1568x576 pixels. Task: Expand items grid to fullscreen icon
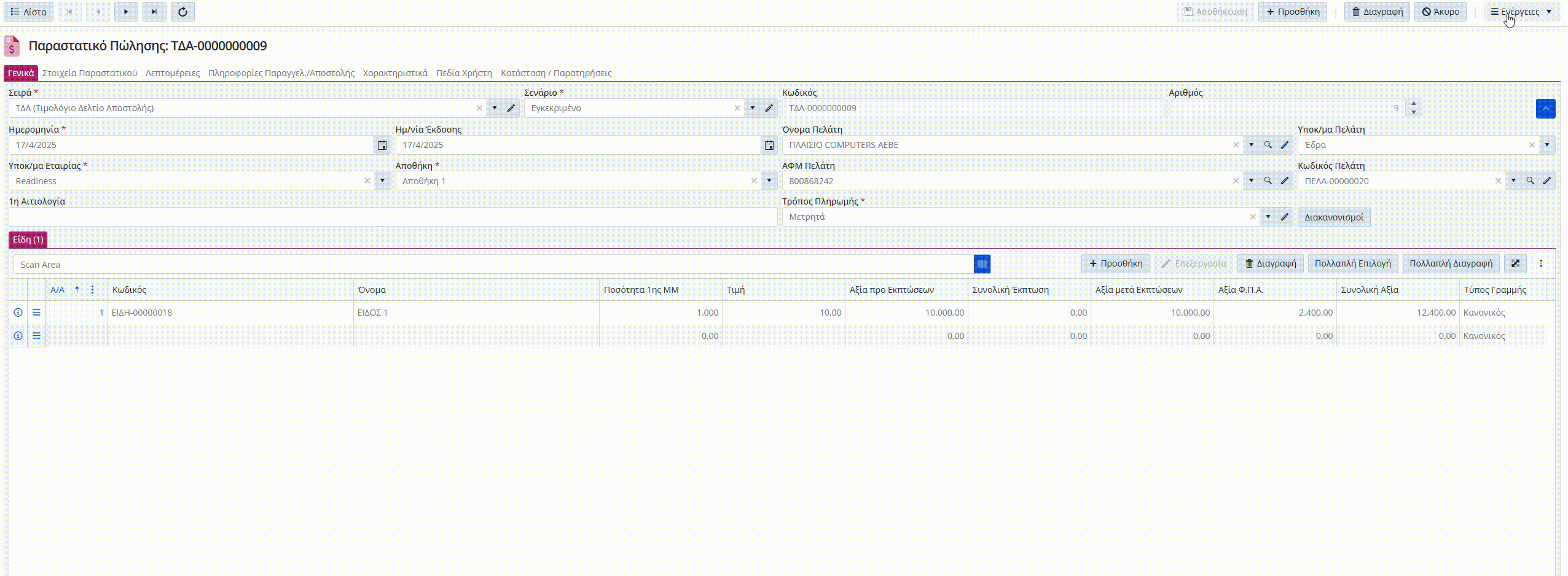point(1516,263)
